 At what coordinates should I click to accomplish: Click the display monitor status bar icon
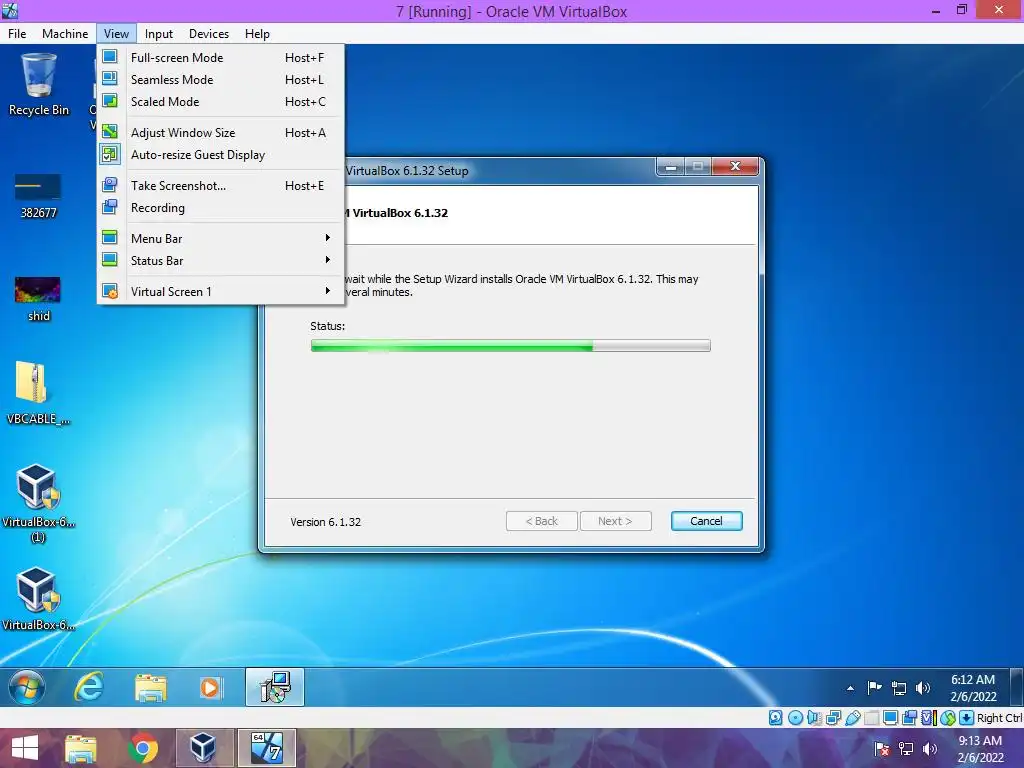point(890,718)
